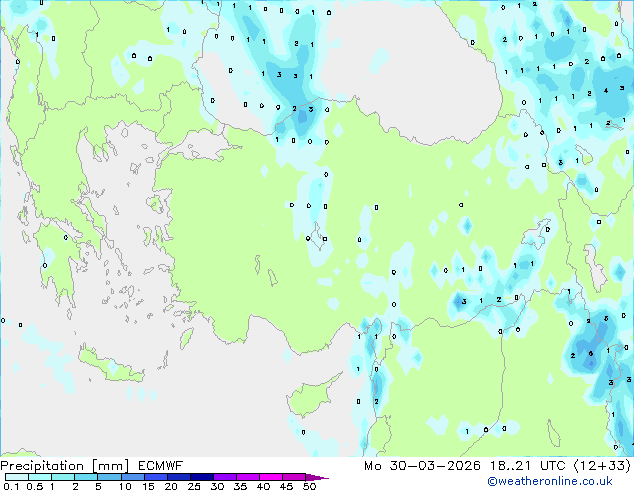Click the '(12+33)' forecast run text
634x490 pixels.
[602, 466]
